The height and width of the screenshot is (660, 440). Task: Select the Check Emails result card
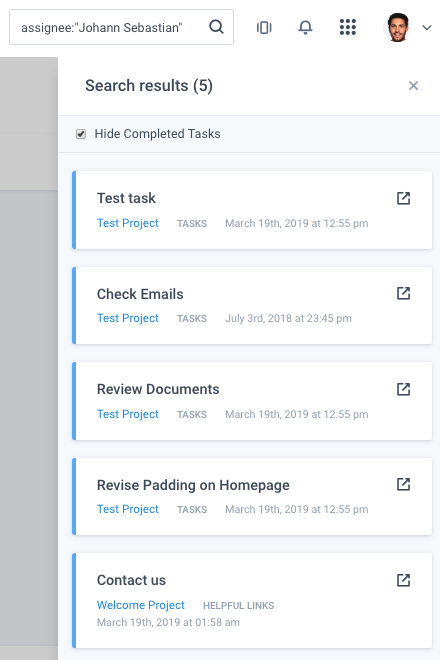252,306
